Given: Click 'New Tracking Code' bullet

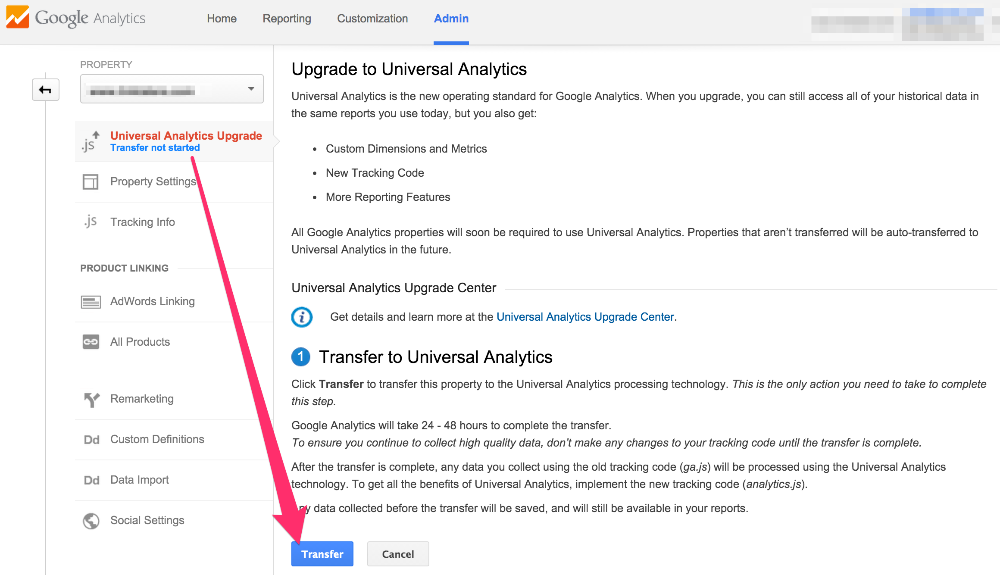Looking at the screenshot, I should tap(375, 173).
